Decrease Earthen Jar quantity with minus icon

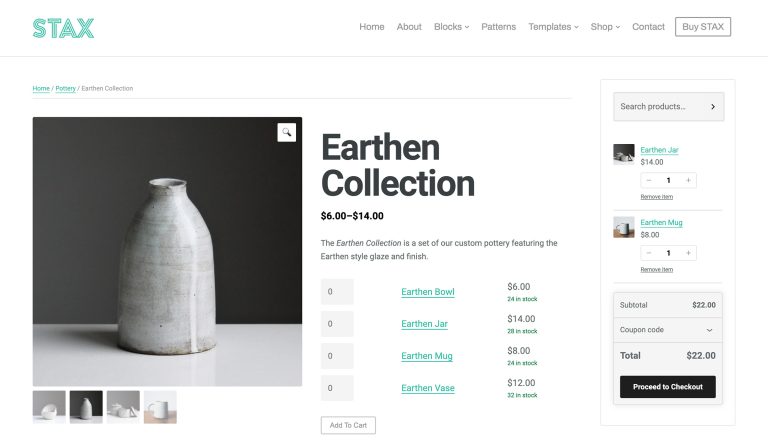[x=648, y=180]
